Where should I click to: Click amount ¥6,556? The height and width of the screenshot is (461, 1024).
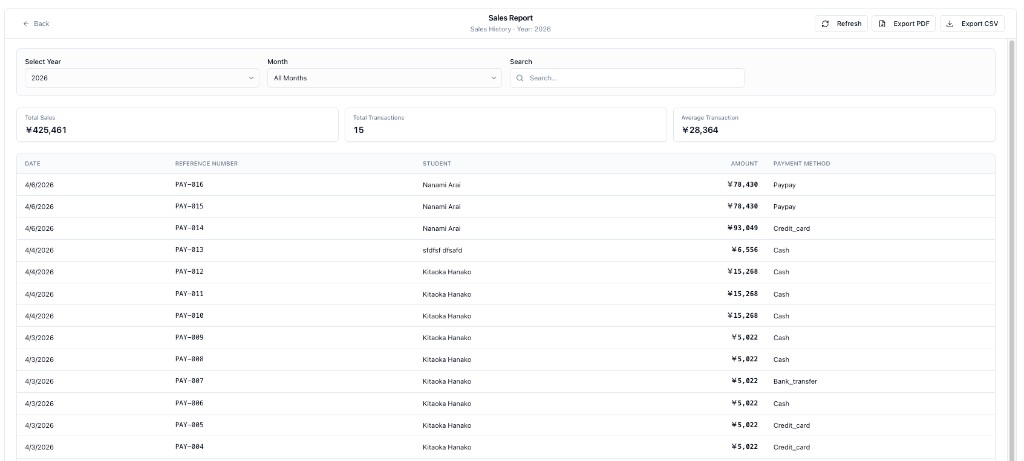click(745, 250)
